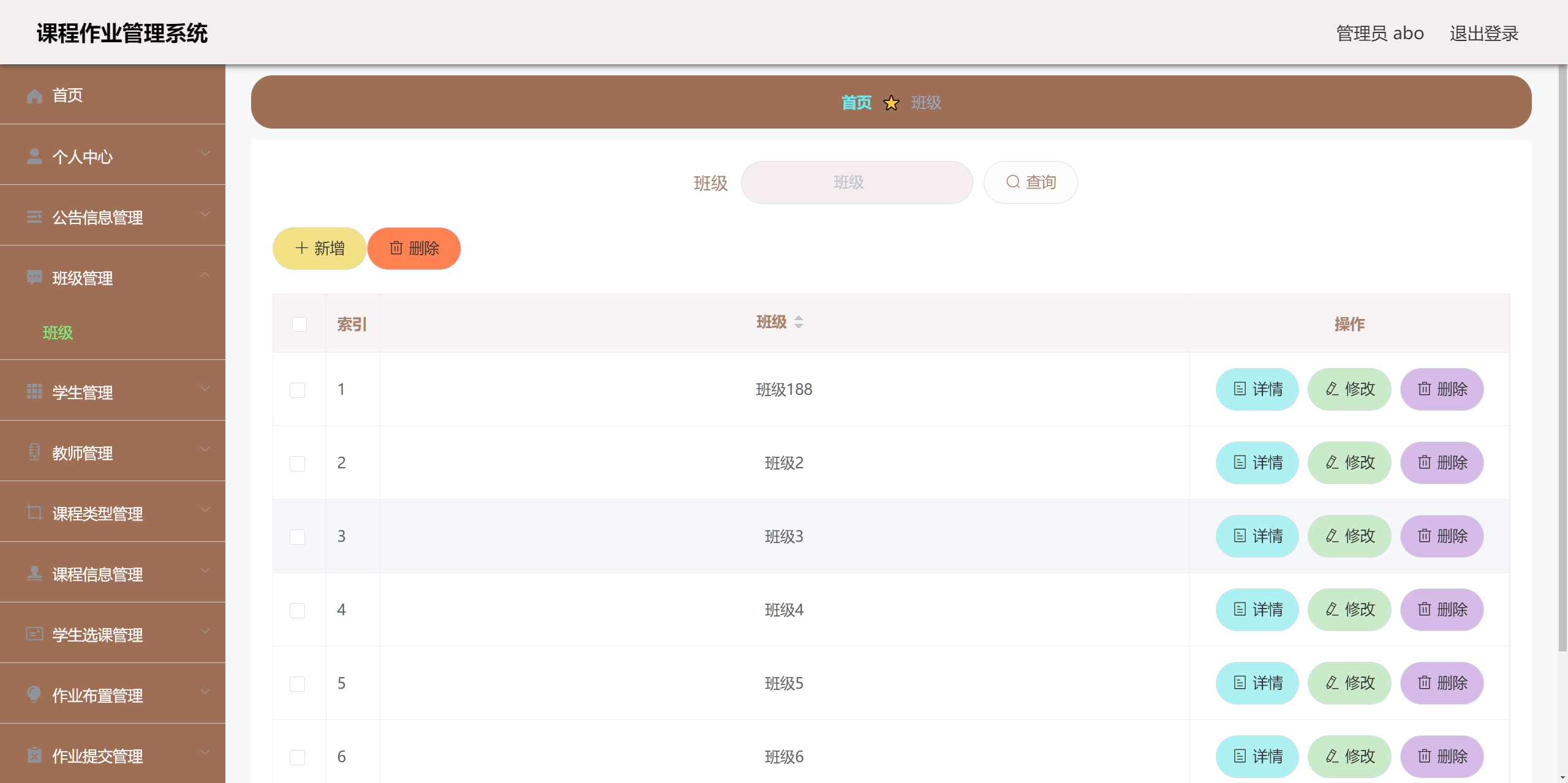Click the 索引 column header
Viewport: 1568px width, 783px height.
[x=352, y=324]
